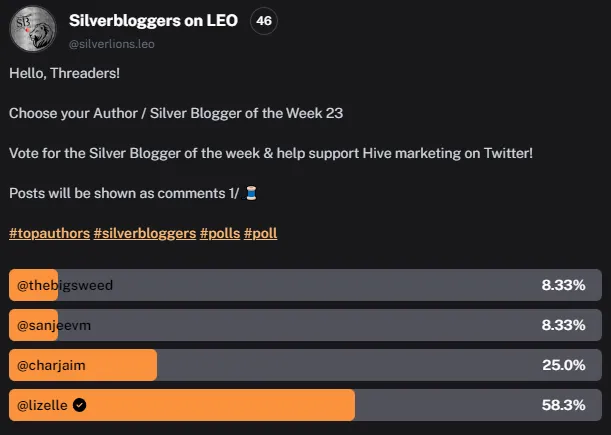Screen dimensions: 611x435
Task: Click the 8.33% result for @thebigsweed
Action: pyautogui.click(x=563, y=285)
